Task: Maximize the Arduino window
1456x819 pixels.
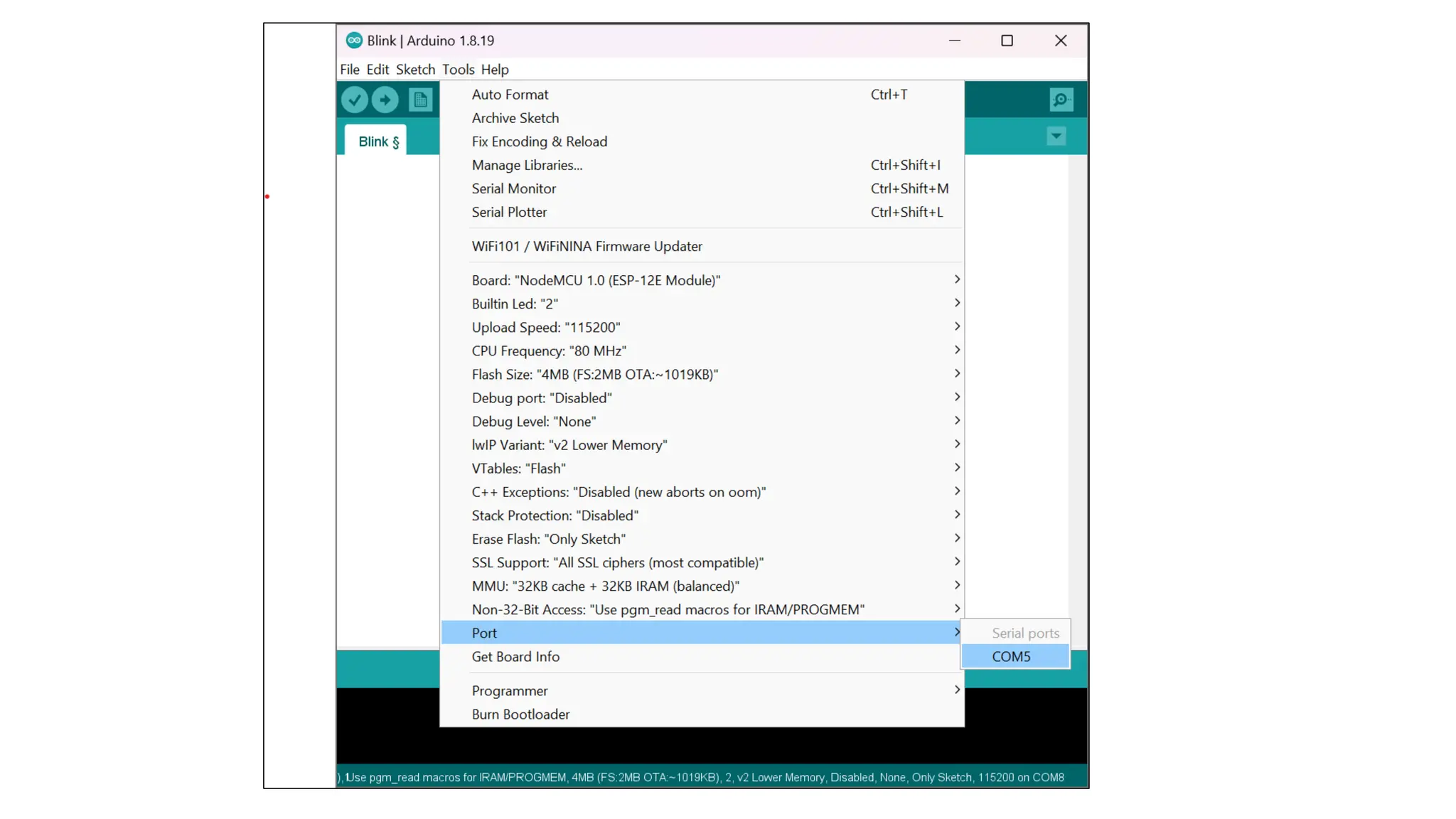Action: 1007,41
